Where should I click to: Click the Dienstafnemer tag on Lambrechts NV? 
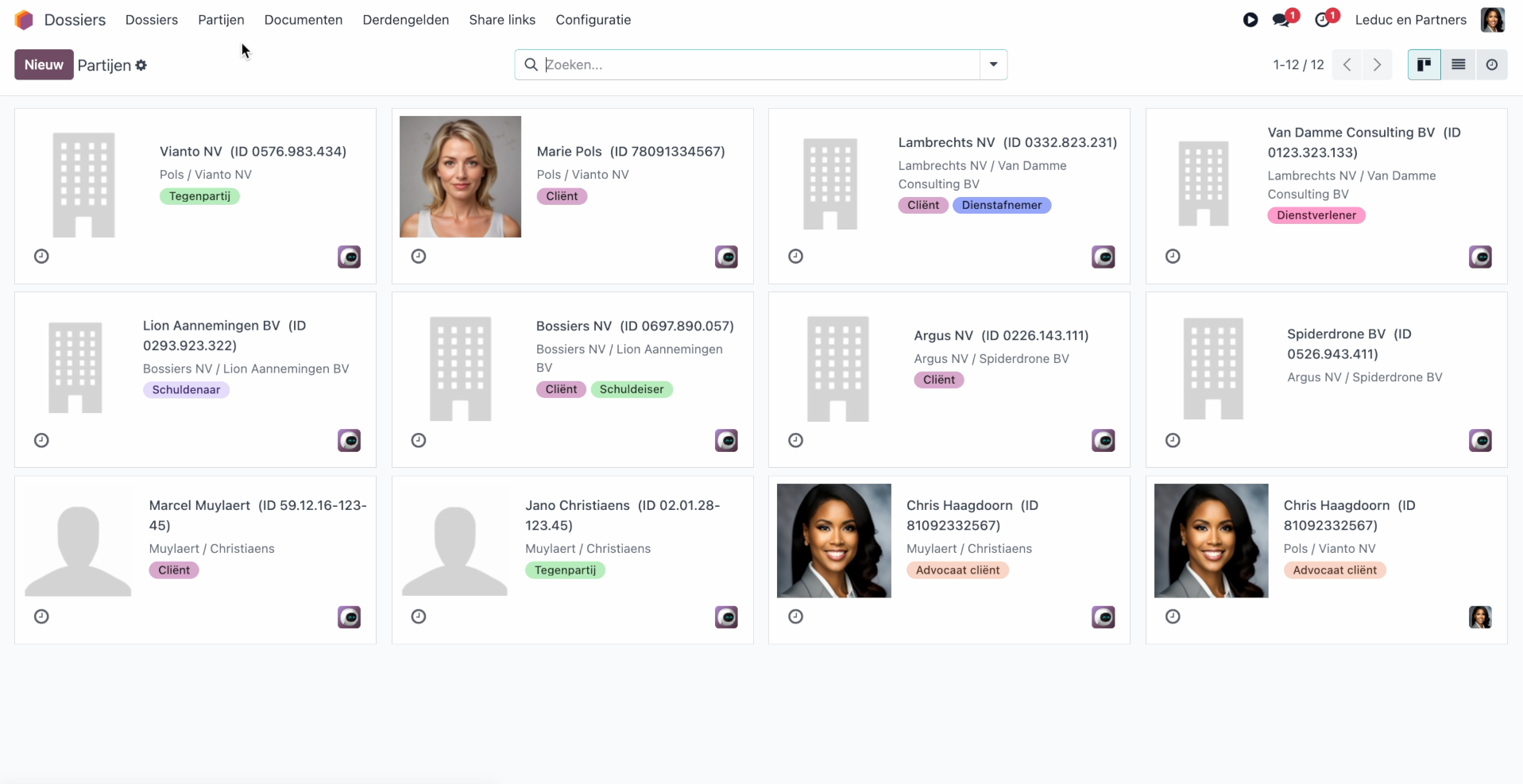pos(1002,205)
